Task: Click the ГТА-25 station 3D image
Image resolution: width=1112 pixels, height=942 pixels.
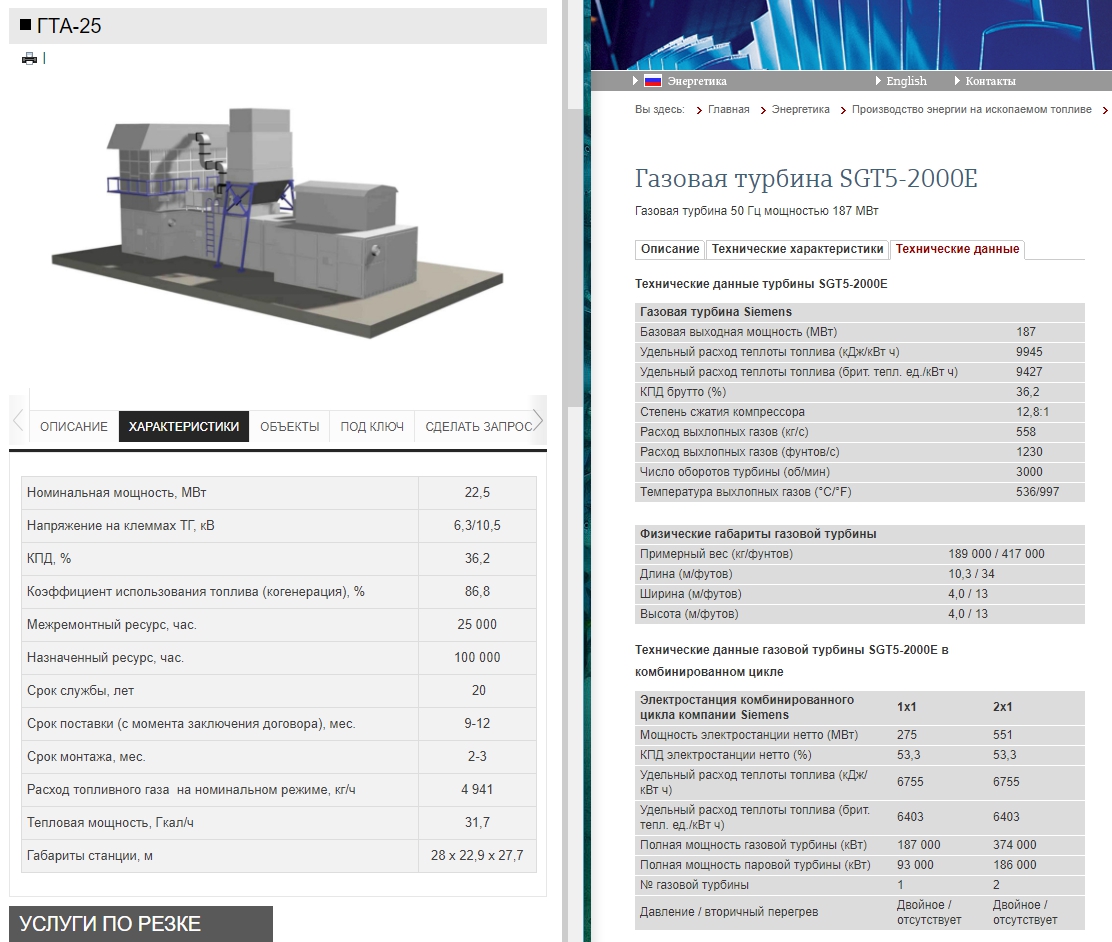Action: [278, 223]
